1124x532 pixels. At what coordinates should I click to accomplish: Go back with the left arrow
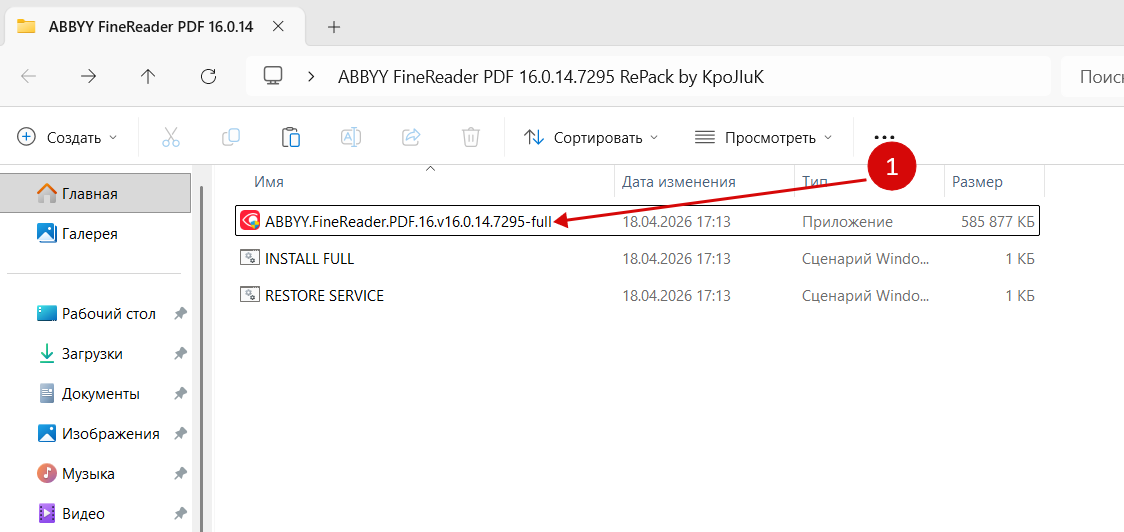(x=29, y=77)
